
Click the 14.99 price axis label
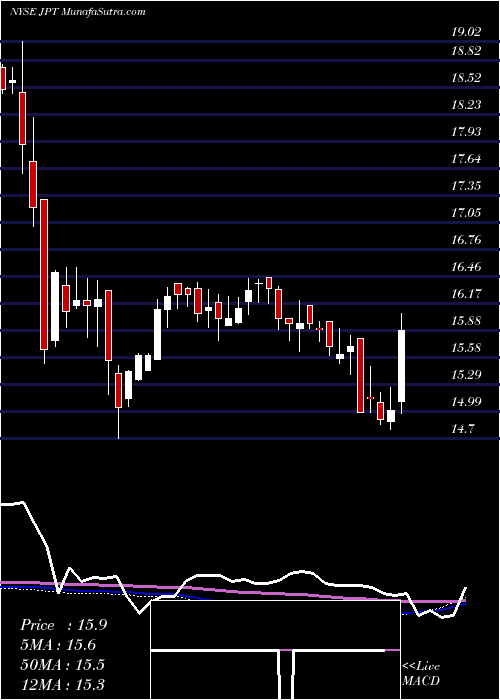[466, 401]
